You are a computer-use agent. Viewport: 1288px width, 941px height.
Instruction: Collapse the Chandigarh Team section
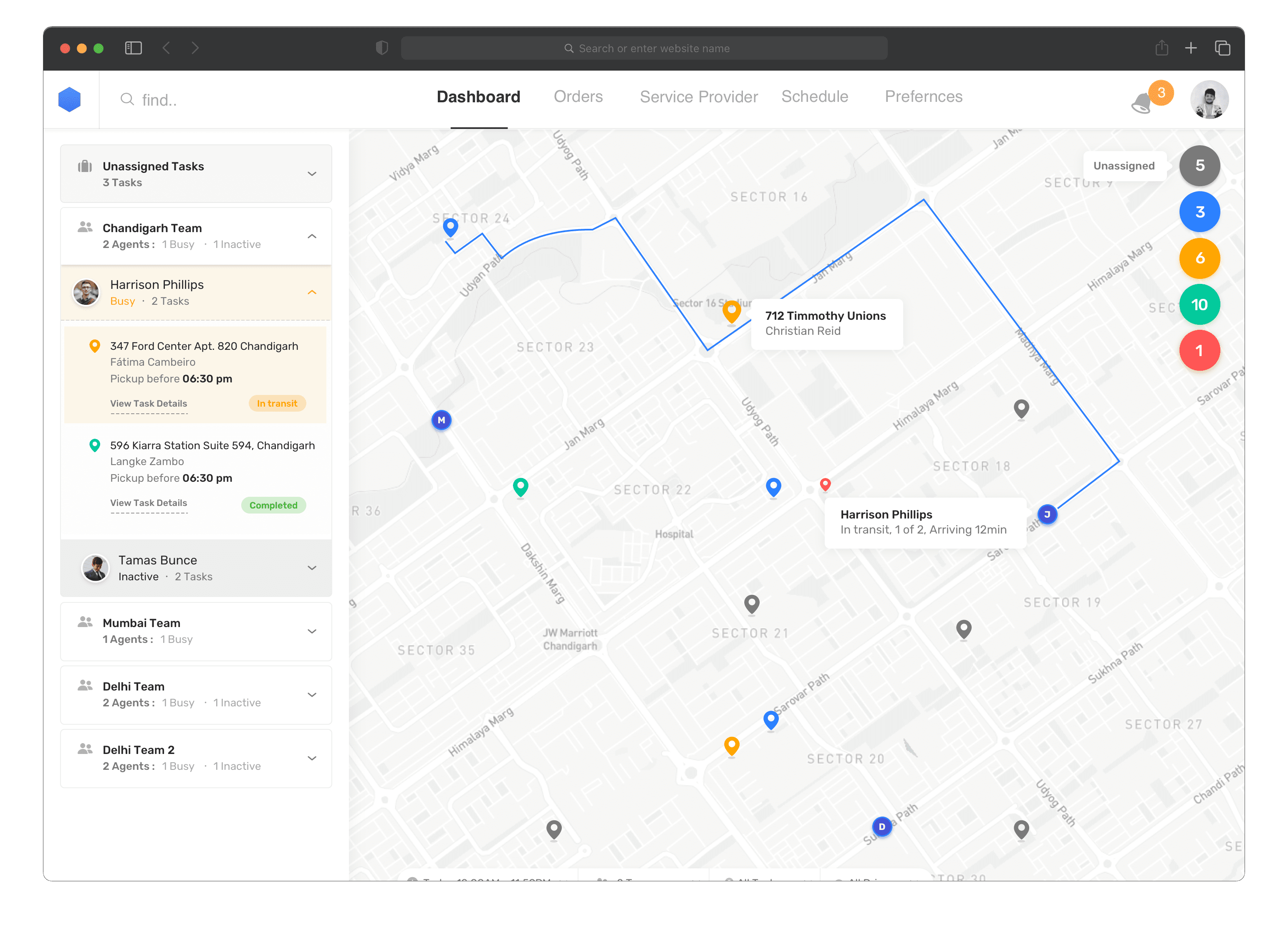click(x=312, y=236)
